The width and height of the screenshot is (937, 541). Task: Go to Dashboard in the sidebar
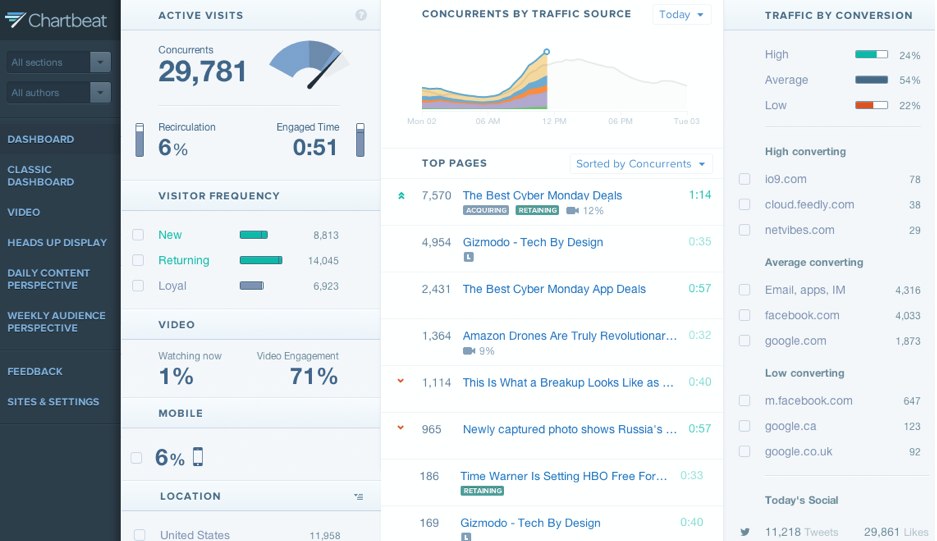pyautogui.click(x=41, y=139)
